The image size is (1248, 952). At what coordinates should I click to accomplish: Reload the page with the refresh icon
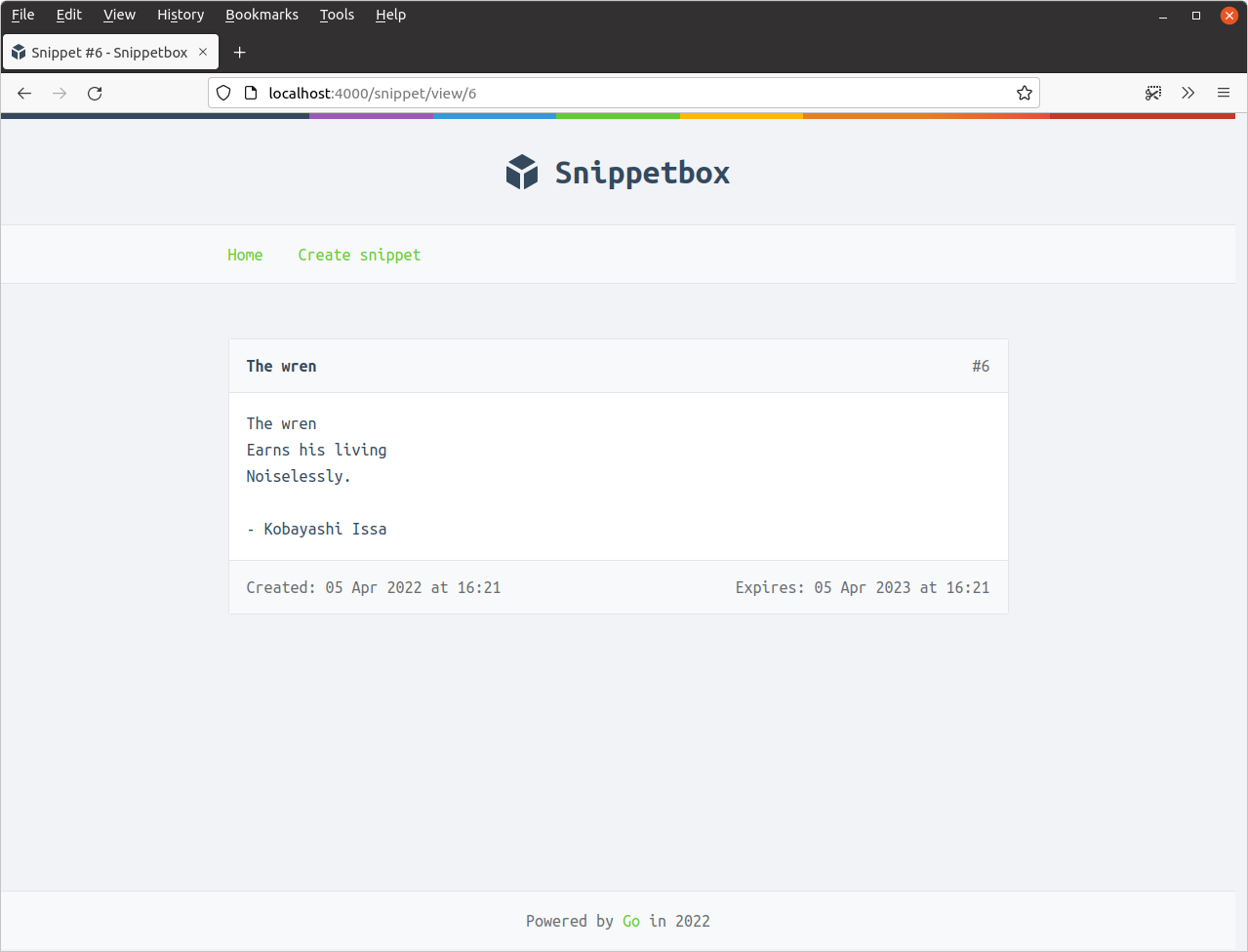[95, 94]
